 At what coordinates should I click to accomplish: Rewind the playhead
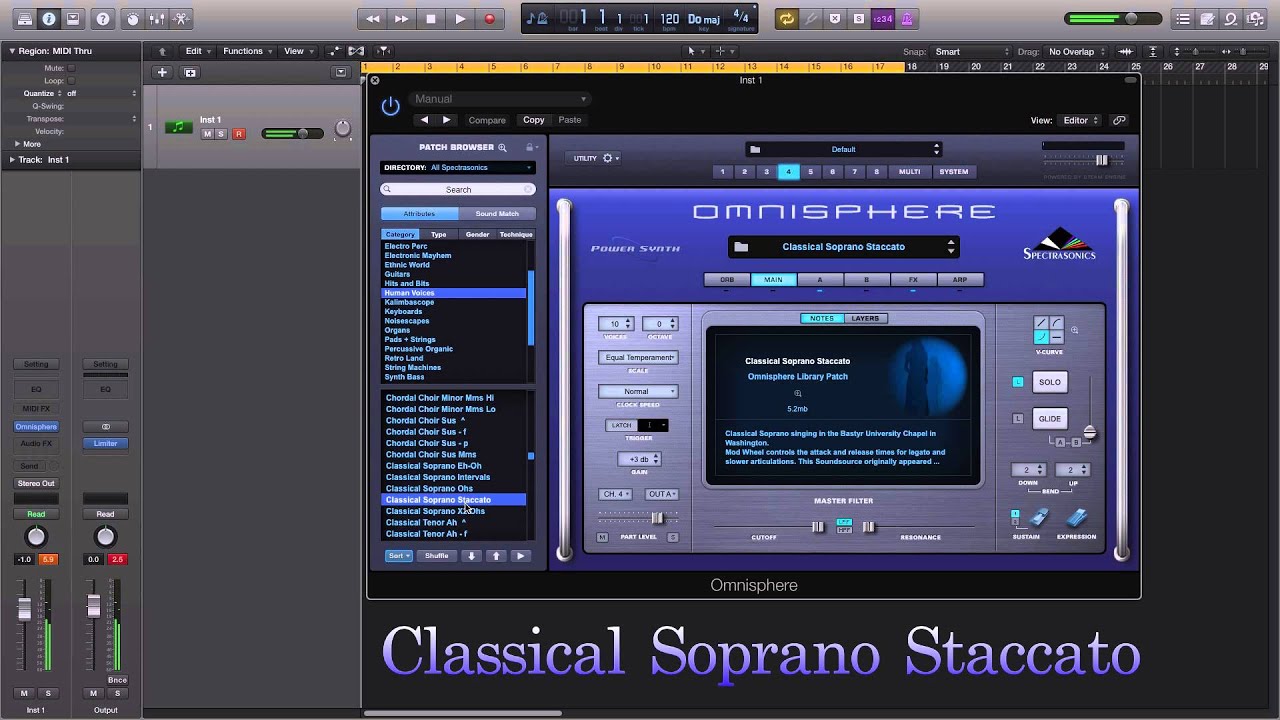pyautogui.click(x=373, y=18)
